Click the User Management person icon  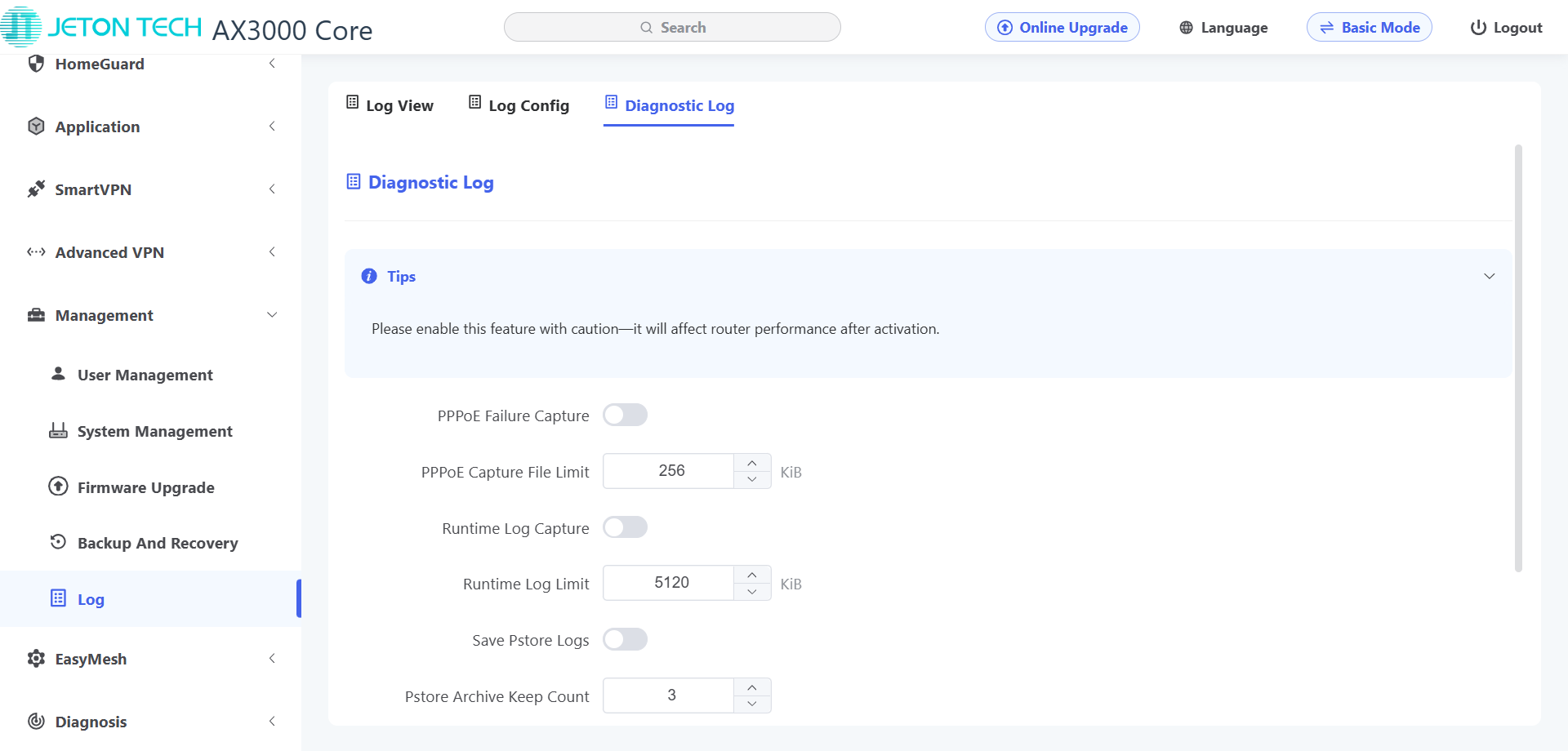58,374
